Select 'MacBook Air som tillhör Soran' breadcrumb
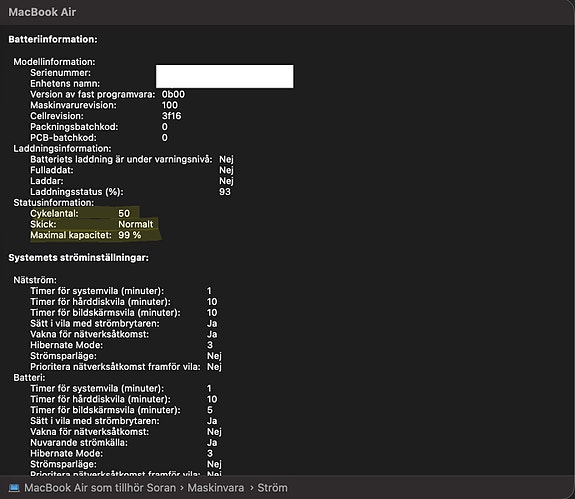The width and height of the screenshot is (575, 499). pos(100,488)
